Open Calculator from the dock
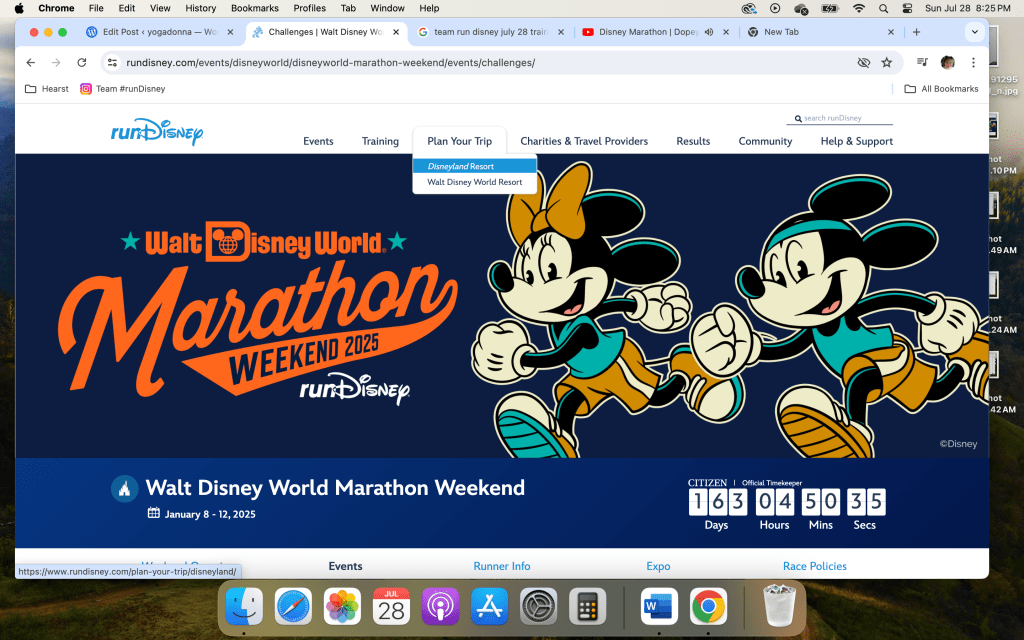The width and height of the screenshot is (1024, 640). (x=588, y=607)
